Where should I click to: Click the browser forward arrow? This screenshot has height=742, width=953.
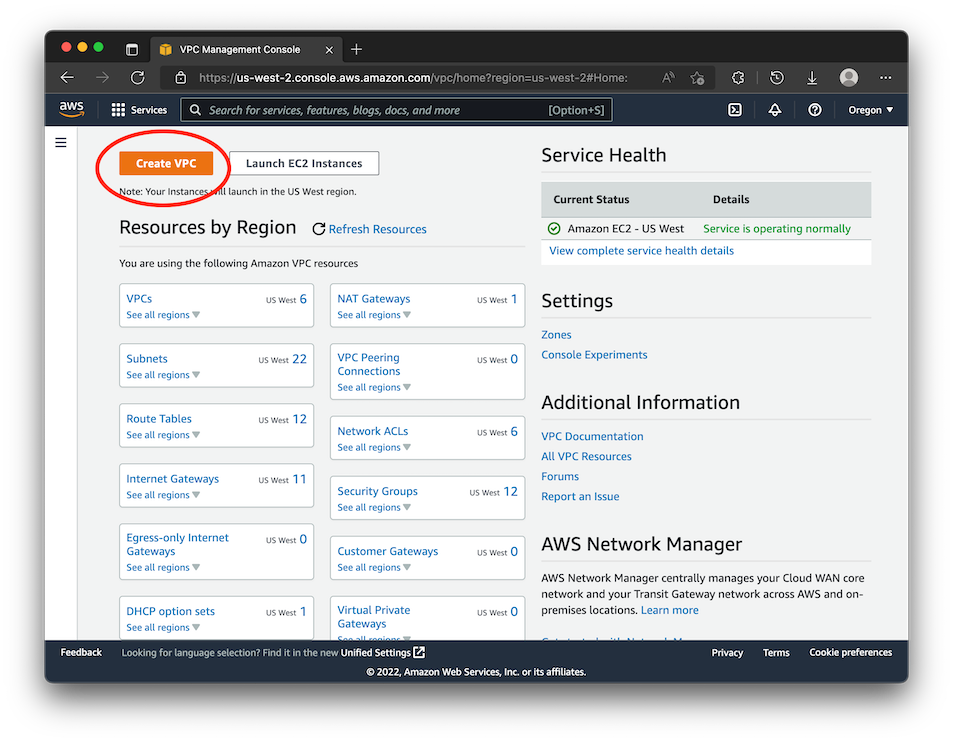click(x=103, y=78)
